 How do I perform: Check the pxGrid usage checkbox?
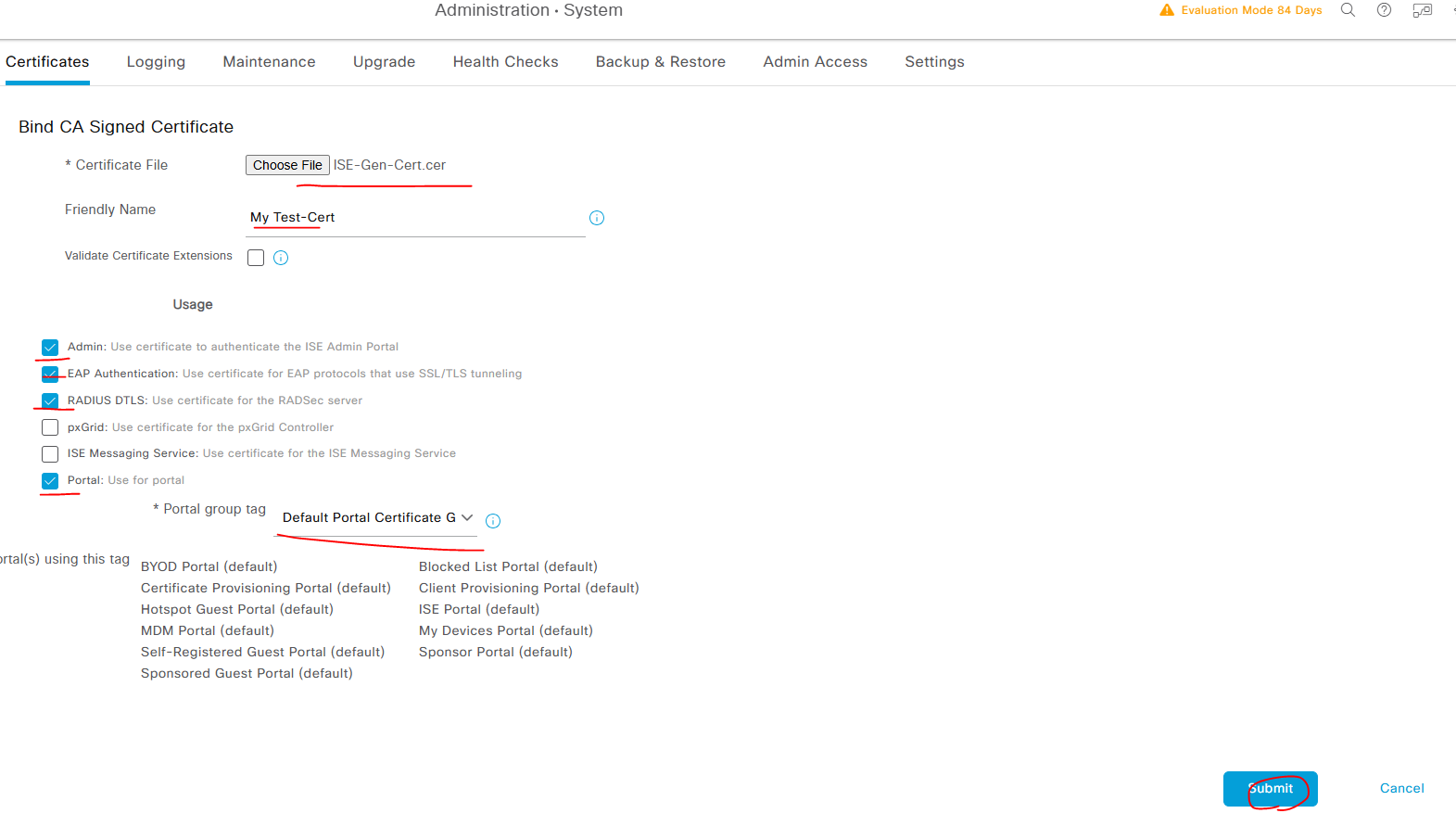[x=50, y=427]
